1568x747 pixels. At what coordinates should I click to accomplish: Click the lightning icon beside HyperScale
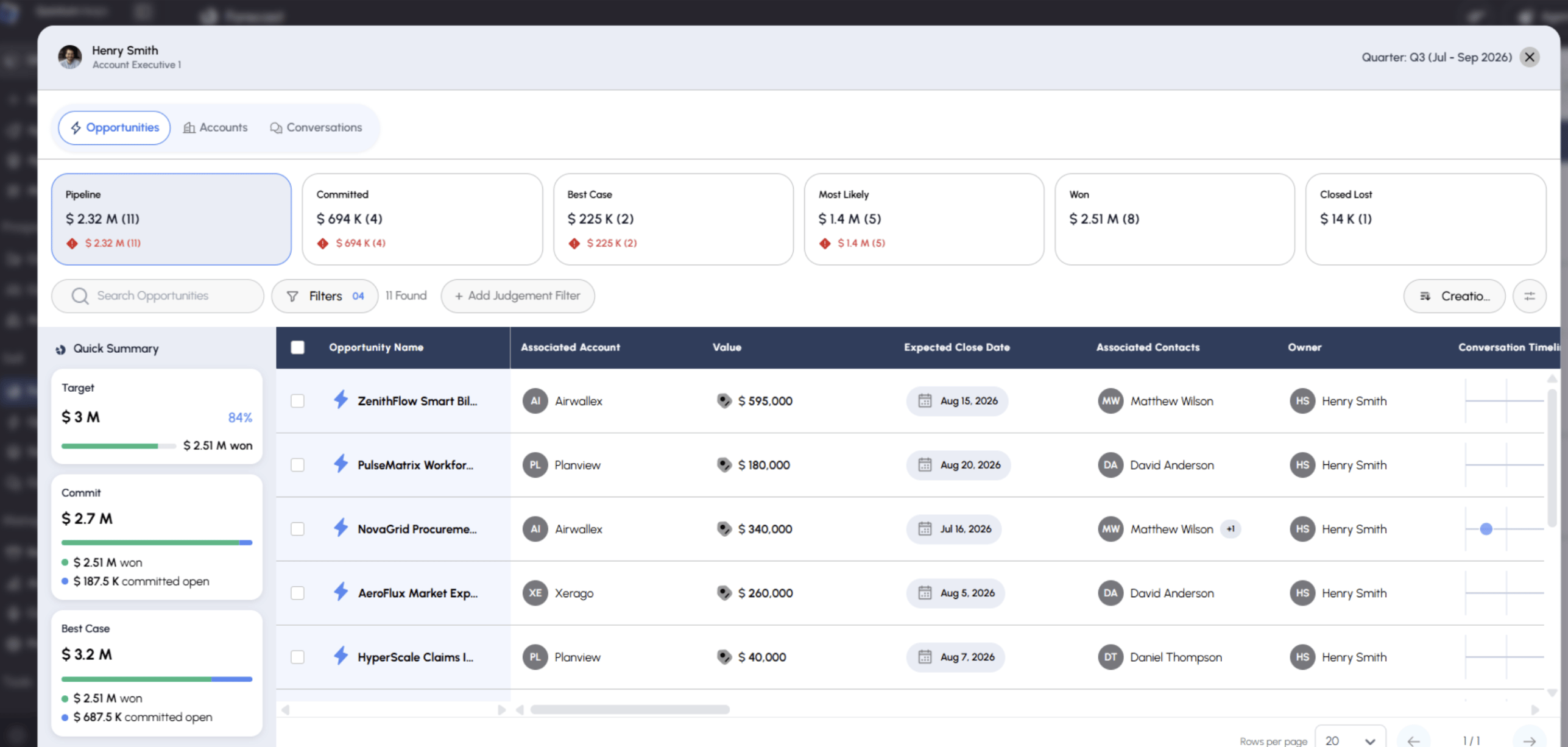point(341,656)
